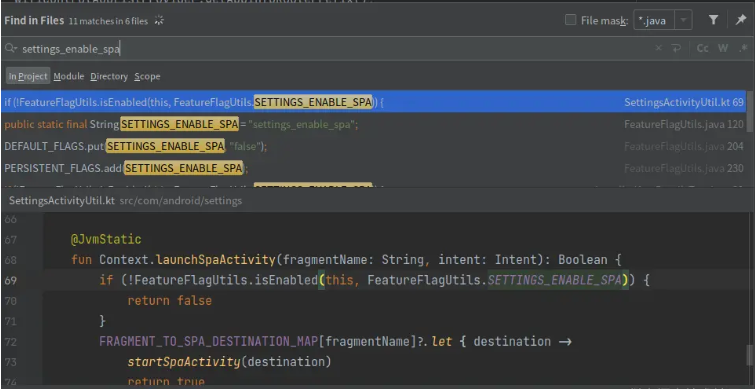Switch to the Scope tab
Viewport: 755px width, 389px height.
tap(147, 76)
